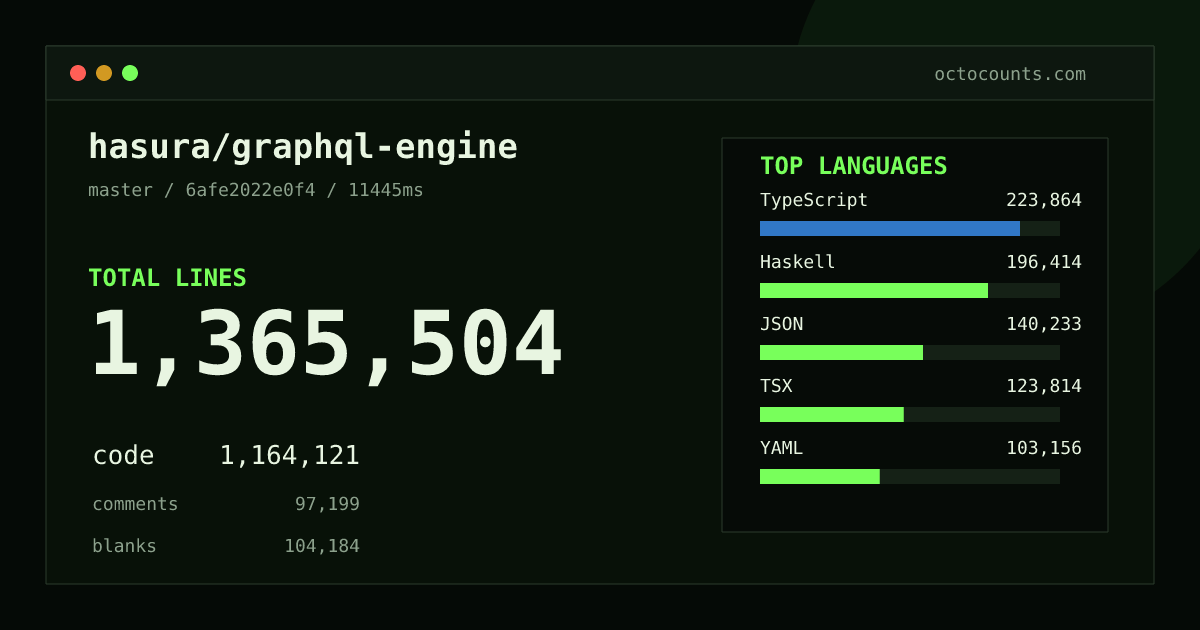
Task: Click the blanks row label
Action: [124, 546]
